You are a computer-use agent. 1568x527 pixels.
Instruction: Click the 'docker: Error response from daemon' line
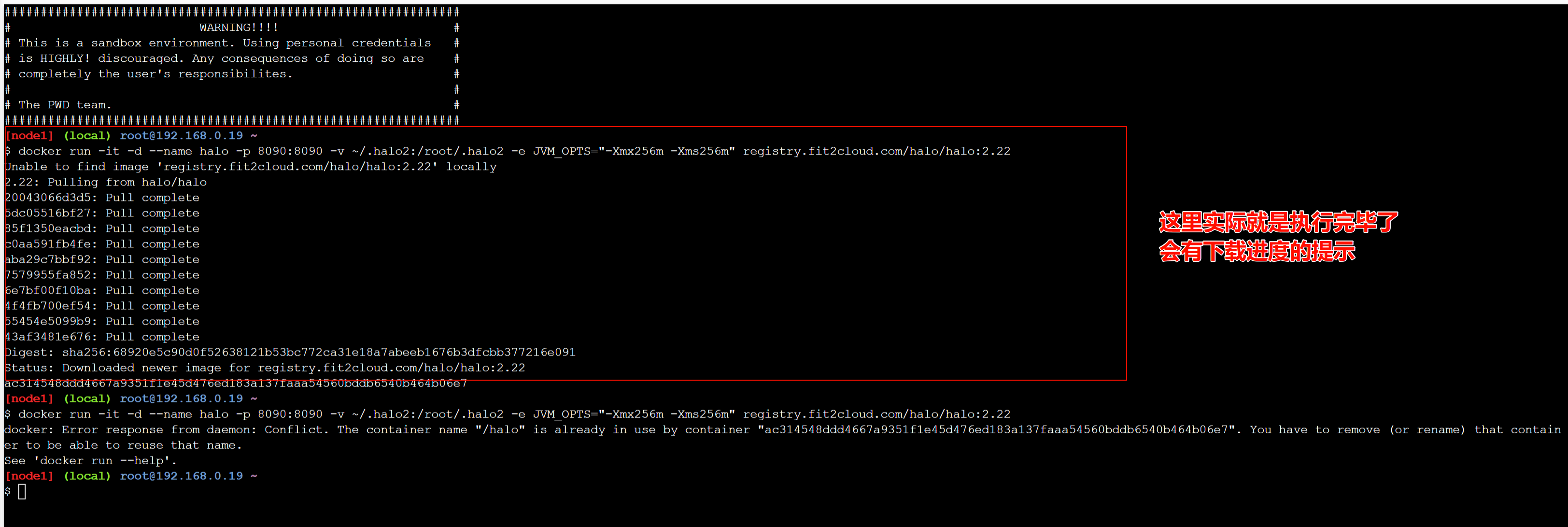[x=783, y=429]
